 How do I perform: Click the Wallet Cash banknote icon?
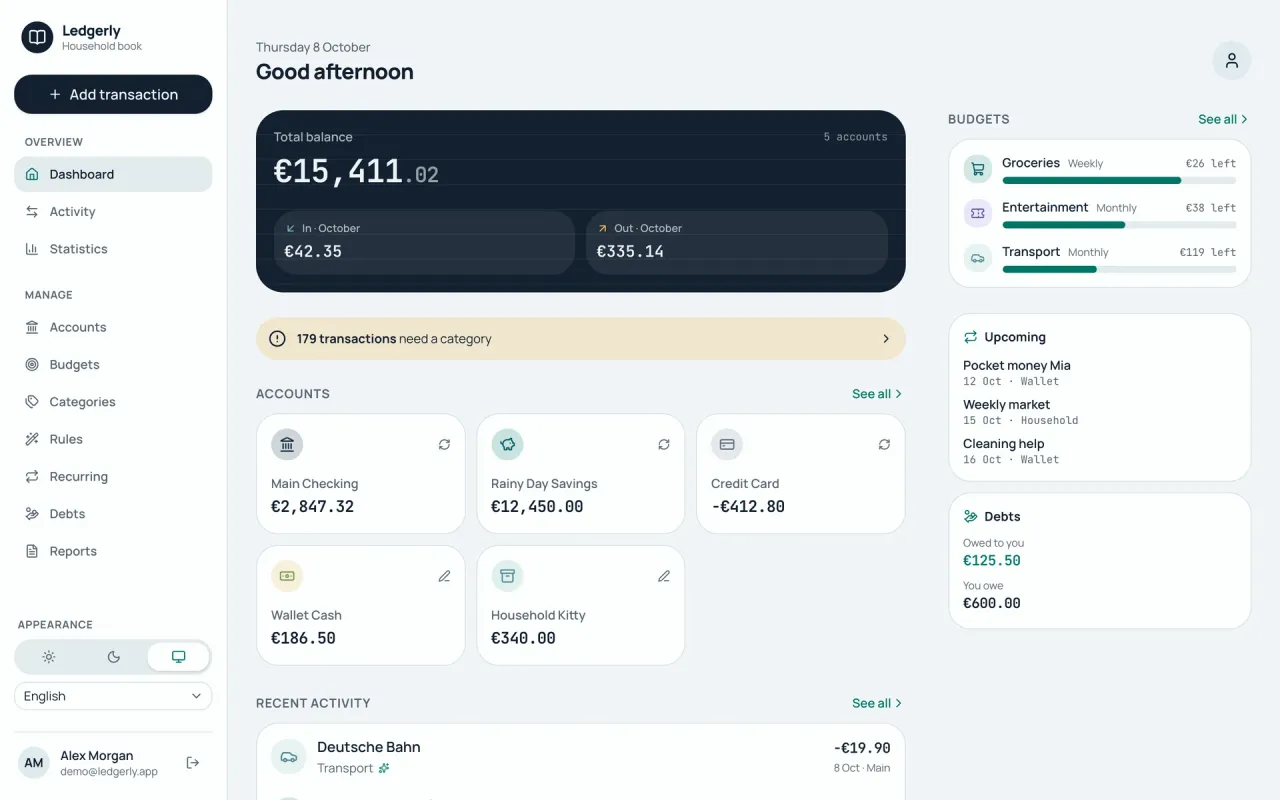287,576
